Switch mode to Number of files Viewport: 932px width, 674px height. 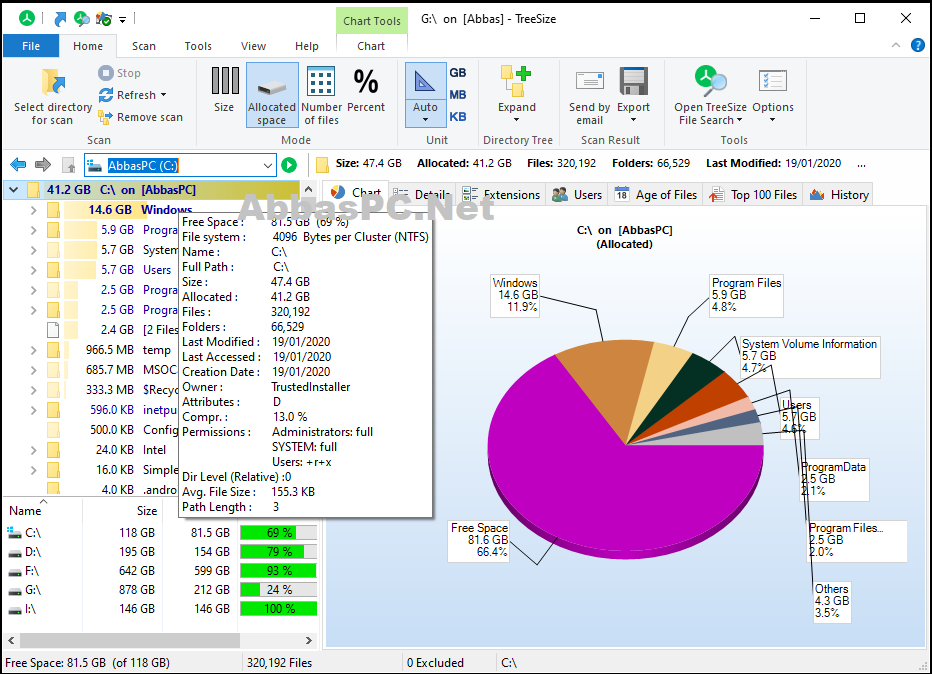pyautogui.click(x=321, y=95)
